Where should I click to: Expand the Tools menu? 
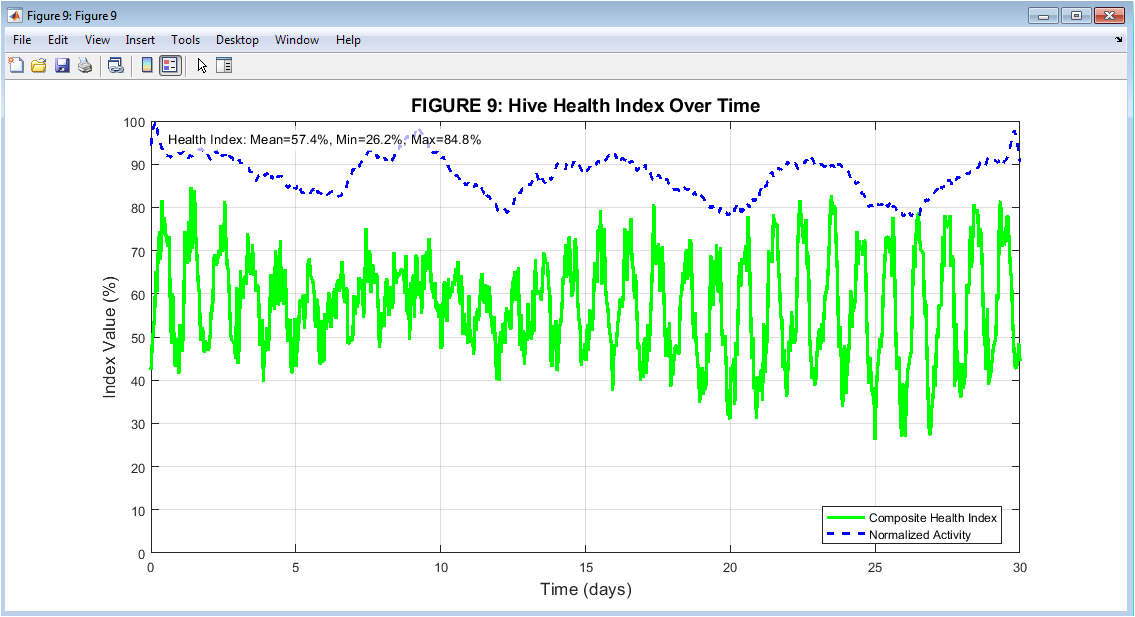[185, 40]
